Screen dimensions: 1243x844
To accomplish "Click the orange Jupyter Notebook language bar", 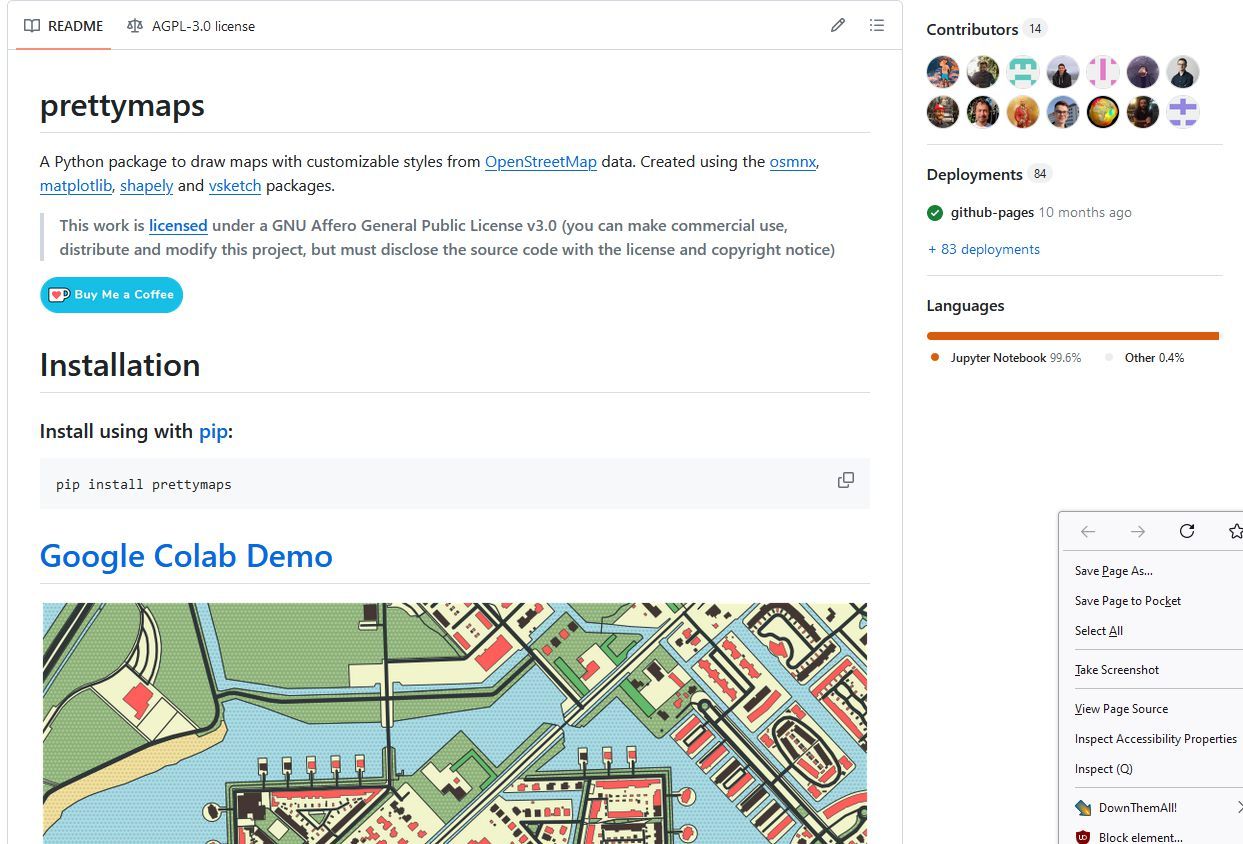I will (1072, 336).
